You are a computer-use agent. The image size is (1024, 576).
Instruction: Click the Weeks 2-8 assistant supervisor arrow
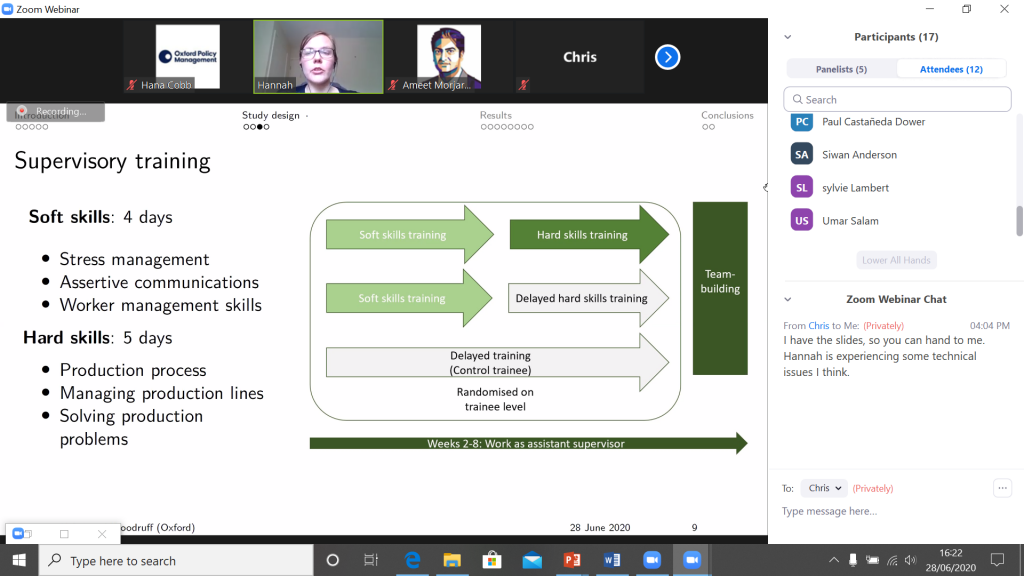pyautogui.click(x=528, y=443)
